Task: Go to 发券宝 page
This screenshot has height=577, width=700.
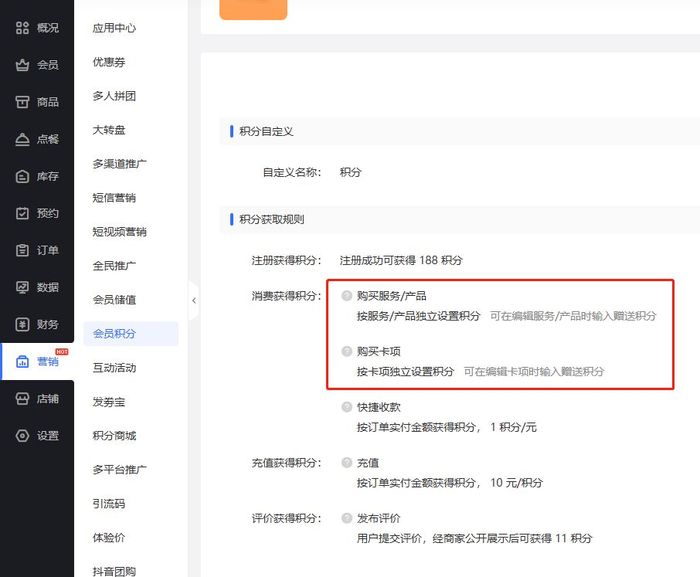Action: click(x=109, y=402)
